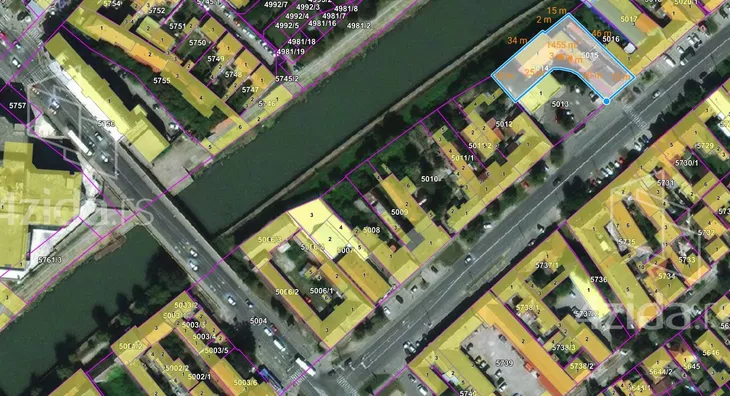This screenshot has height=396, width=730.
Task: Select parcel label 5003/4
Action: [204, 336]
